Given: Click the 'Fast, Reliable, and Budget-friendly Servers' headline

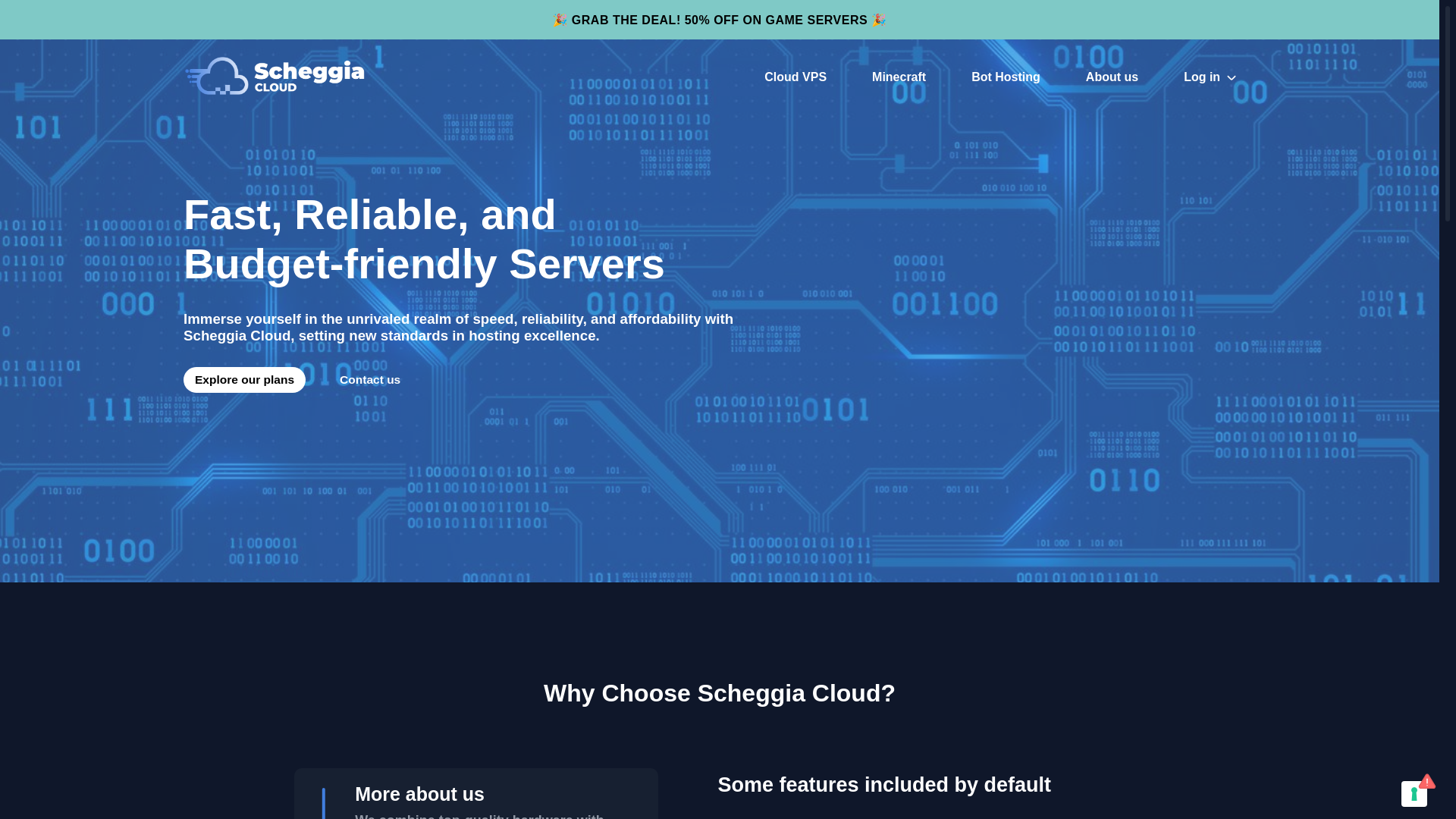Looking at the screenshot, I should tap(424, 240).
